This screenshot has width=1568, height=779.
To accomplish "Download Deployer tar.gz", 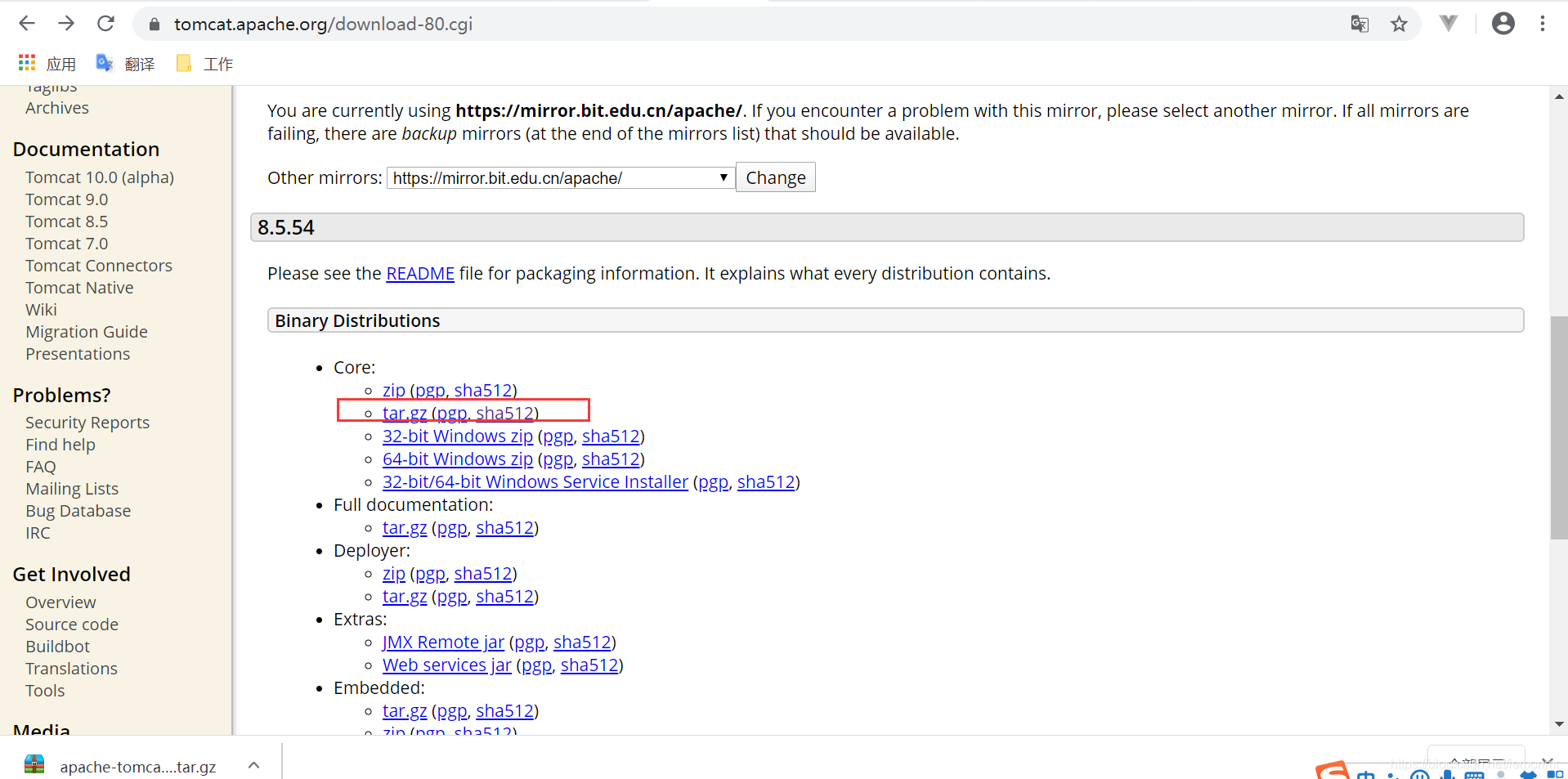I will (405, 596).
